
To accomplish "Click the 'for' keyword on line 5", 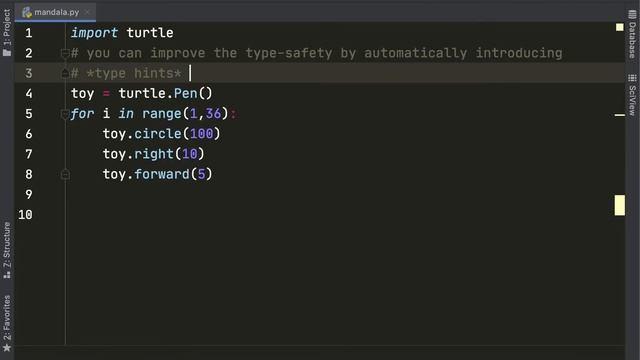I will point(82,114).
